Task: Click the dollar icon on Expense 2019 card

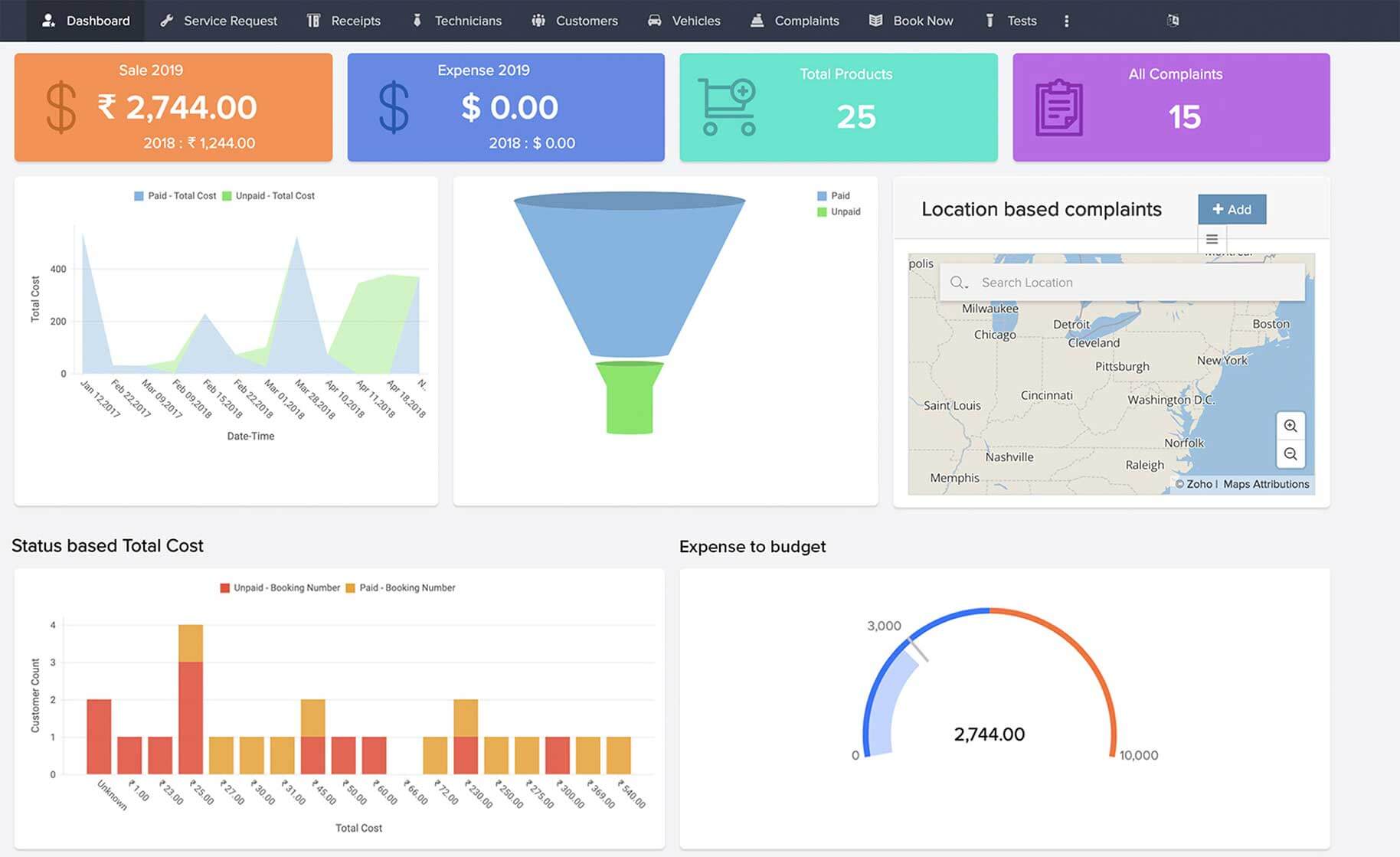Action: [x=394, y=108]
